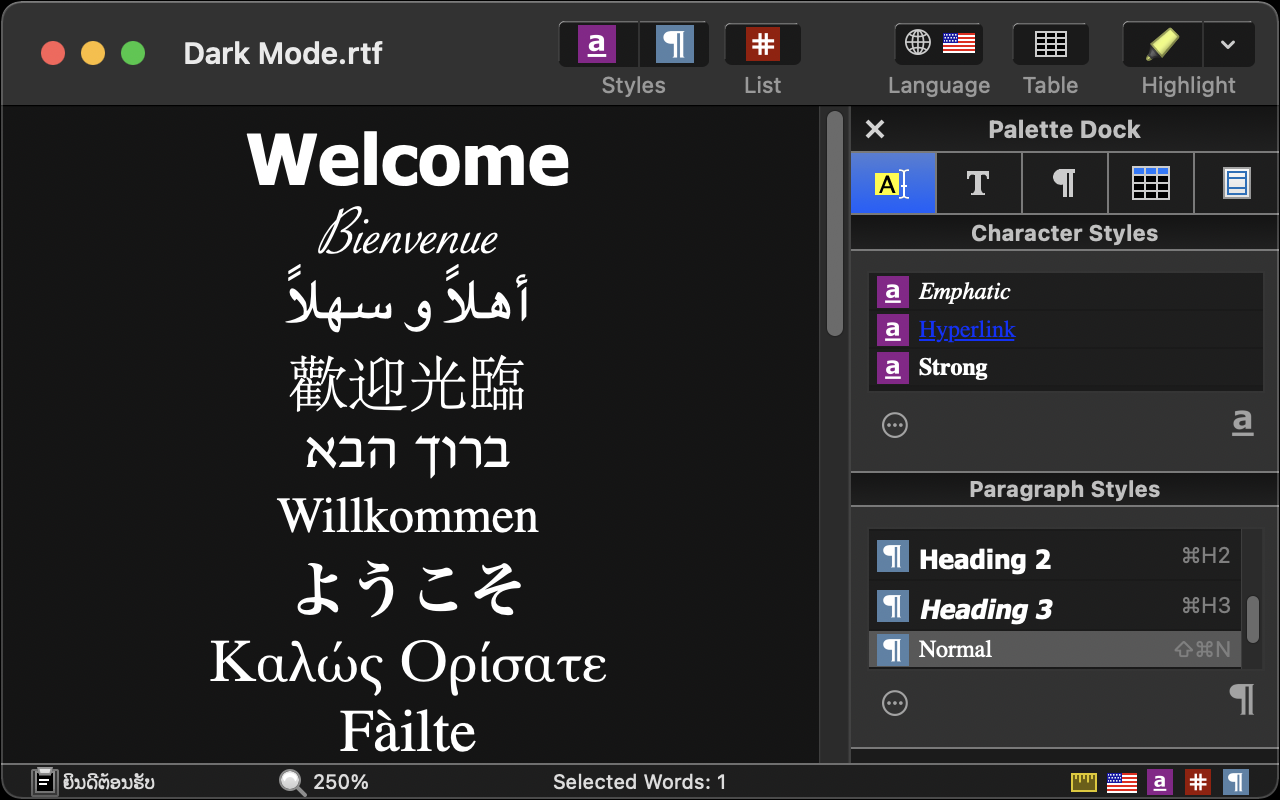This screenshot has height=800, width=1280.
Task: Apply the yellow Highlight marker
Action: pyautogui.click(x=1161, y=45)
